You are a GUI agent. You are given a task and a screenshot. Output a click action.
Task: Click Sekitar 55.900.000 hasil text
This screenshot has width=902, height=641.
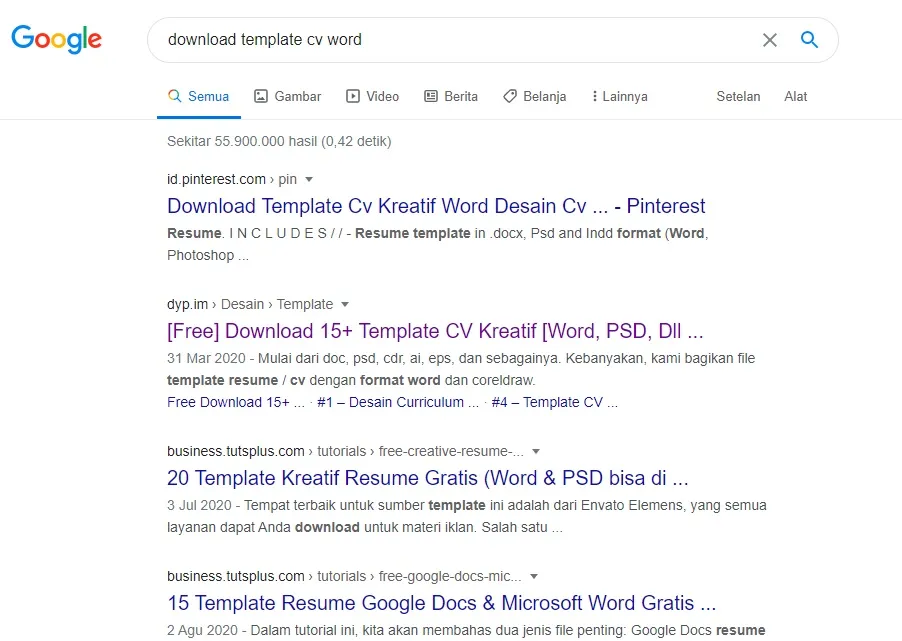(279, 142)
